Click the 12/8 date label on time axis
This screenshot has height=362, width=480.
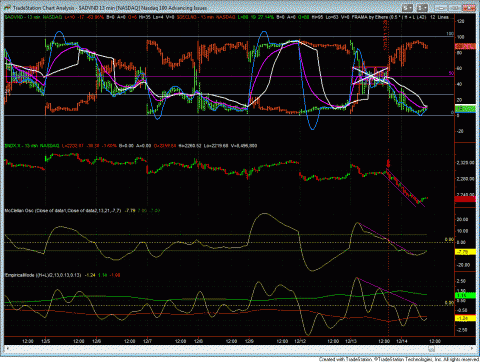[198, 341]
